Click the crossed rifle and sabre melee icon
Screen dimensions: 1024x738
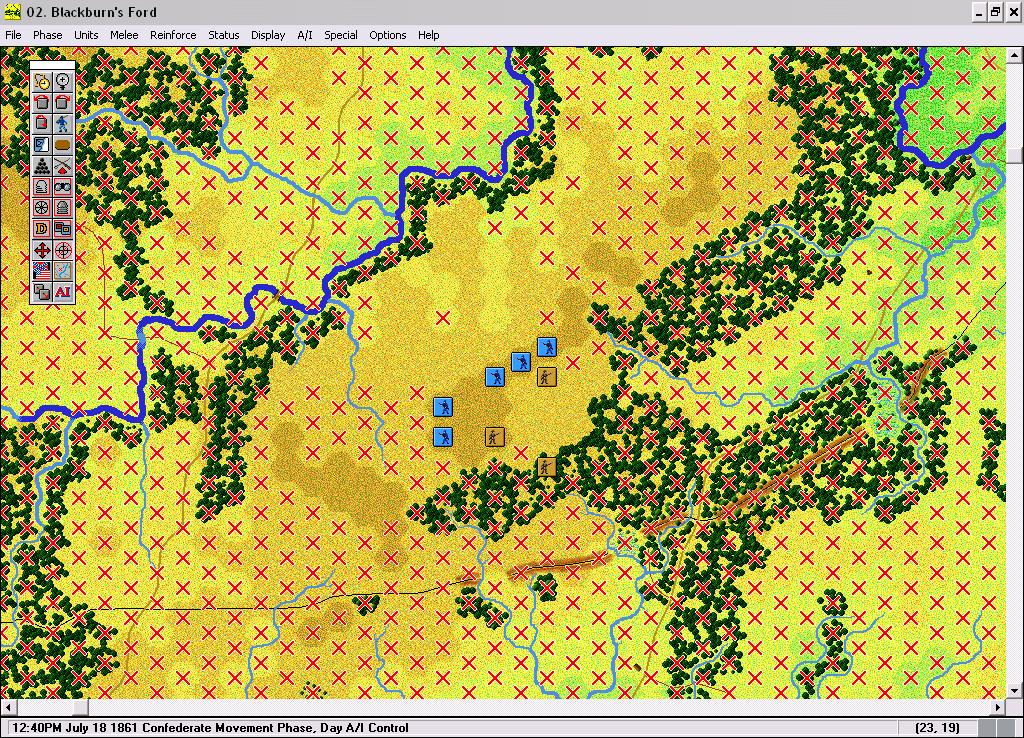[63, 165]
